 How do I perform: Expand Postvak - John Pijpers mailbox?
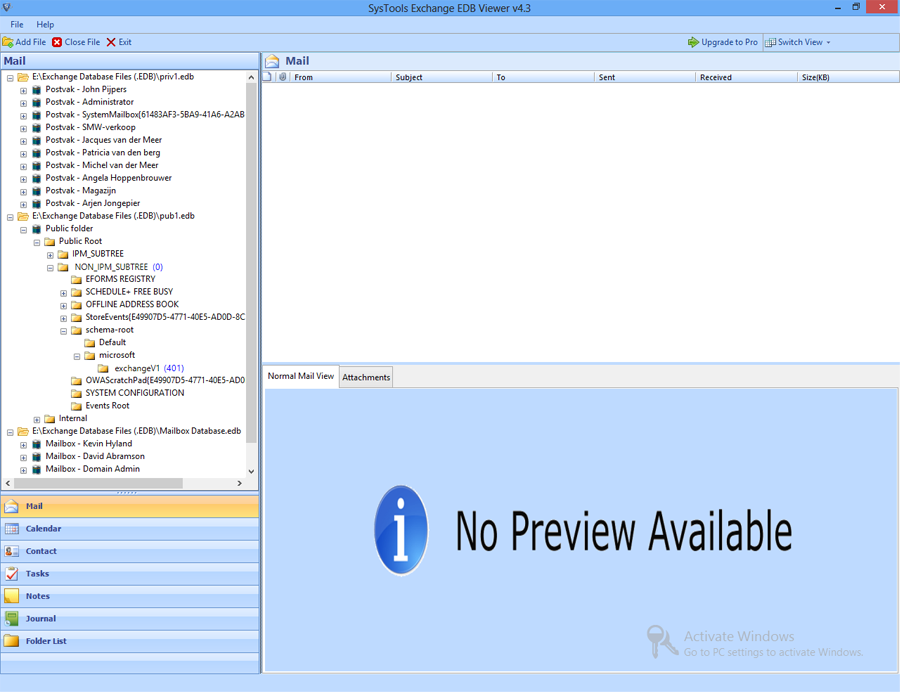[x=24, y=90]
